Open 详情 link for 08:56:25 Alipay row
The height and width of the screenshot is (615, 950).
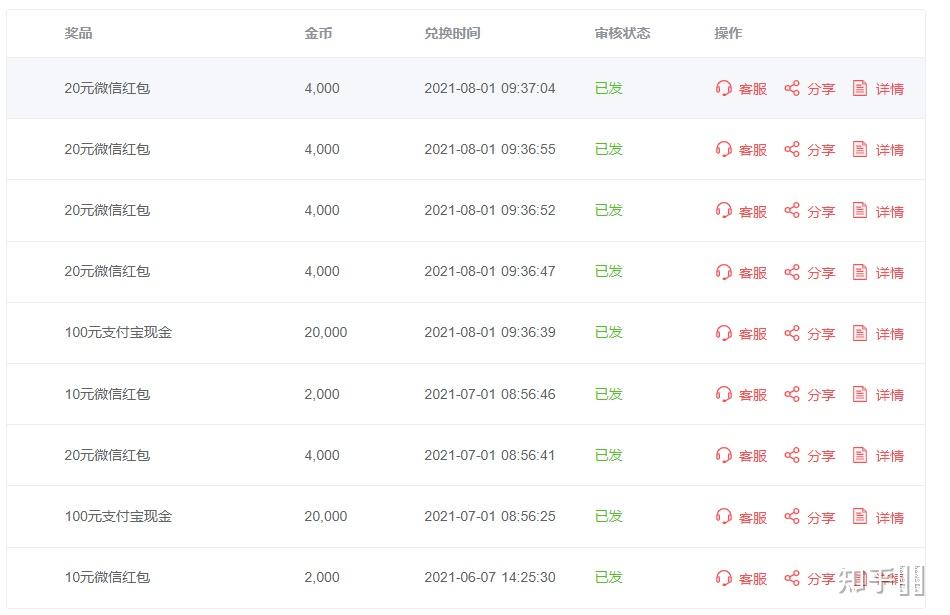point(889,517)
